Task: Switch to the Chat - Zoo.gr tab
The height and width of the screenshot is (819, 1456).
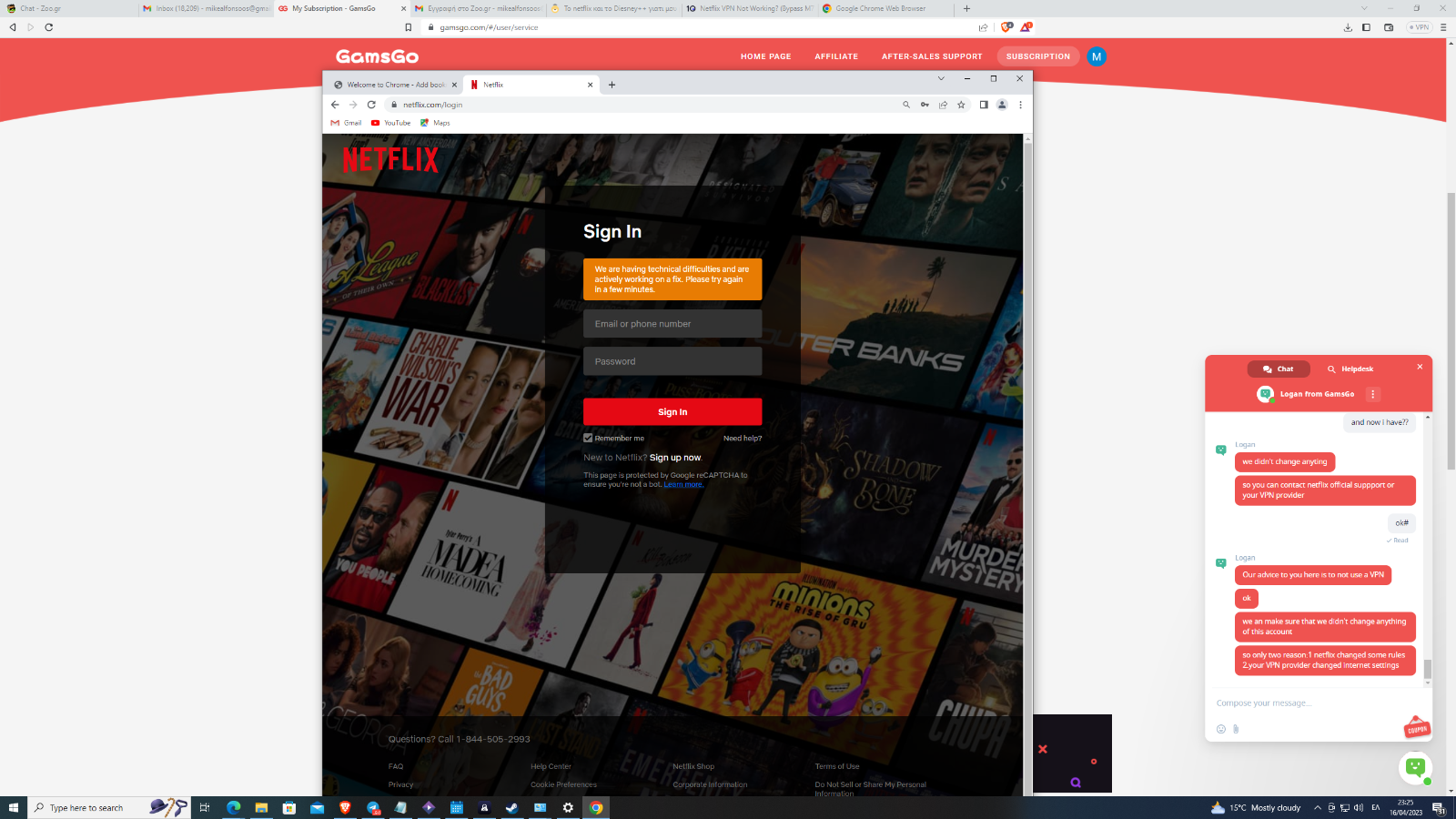Action: (x=68, y=8)
